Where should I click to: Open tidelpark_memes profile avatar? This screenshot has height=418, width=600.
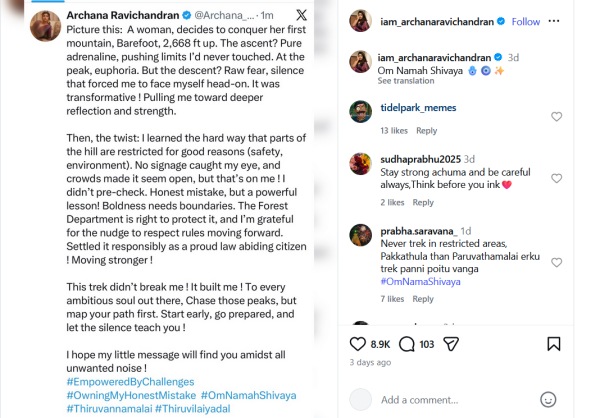coord(361,111)
